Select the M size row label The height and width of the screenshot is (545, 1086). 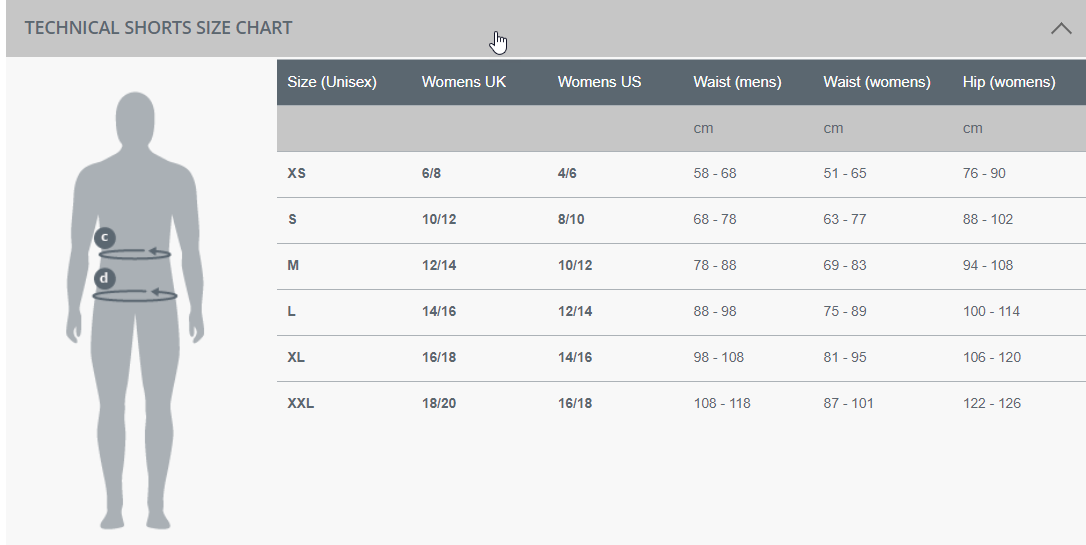(293, 266)
